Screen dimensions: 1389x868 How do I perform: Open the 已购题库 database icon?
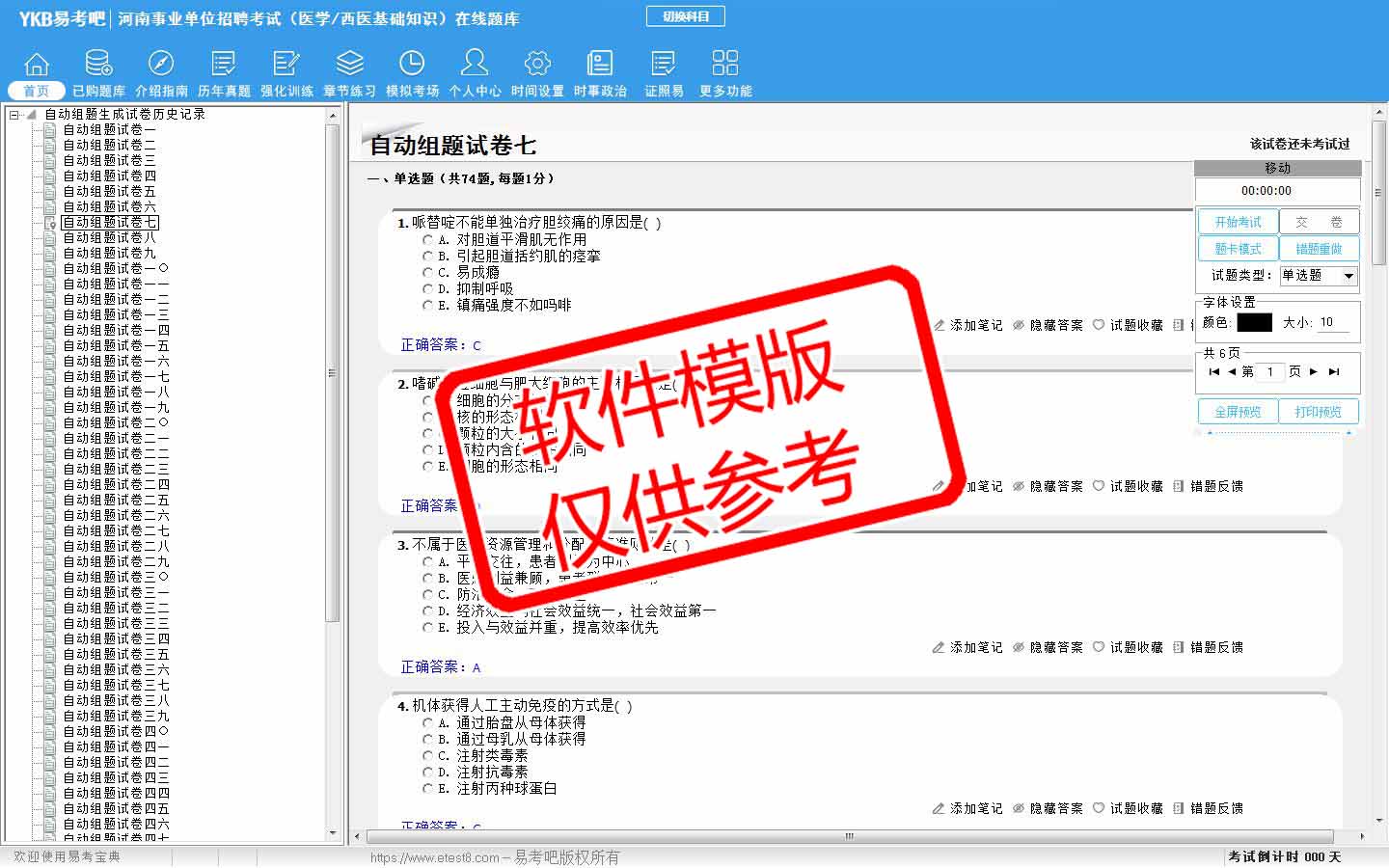pyautogui.click(x=98, y=65)
